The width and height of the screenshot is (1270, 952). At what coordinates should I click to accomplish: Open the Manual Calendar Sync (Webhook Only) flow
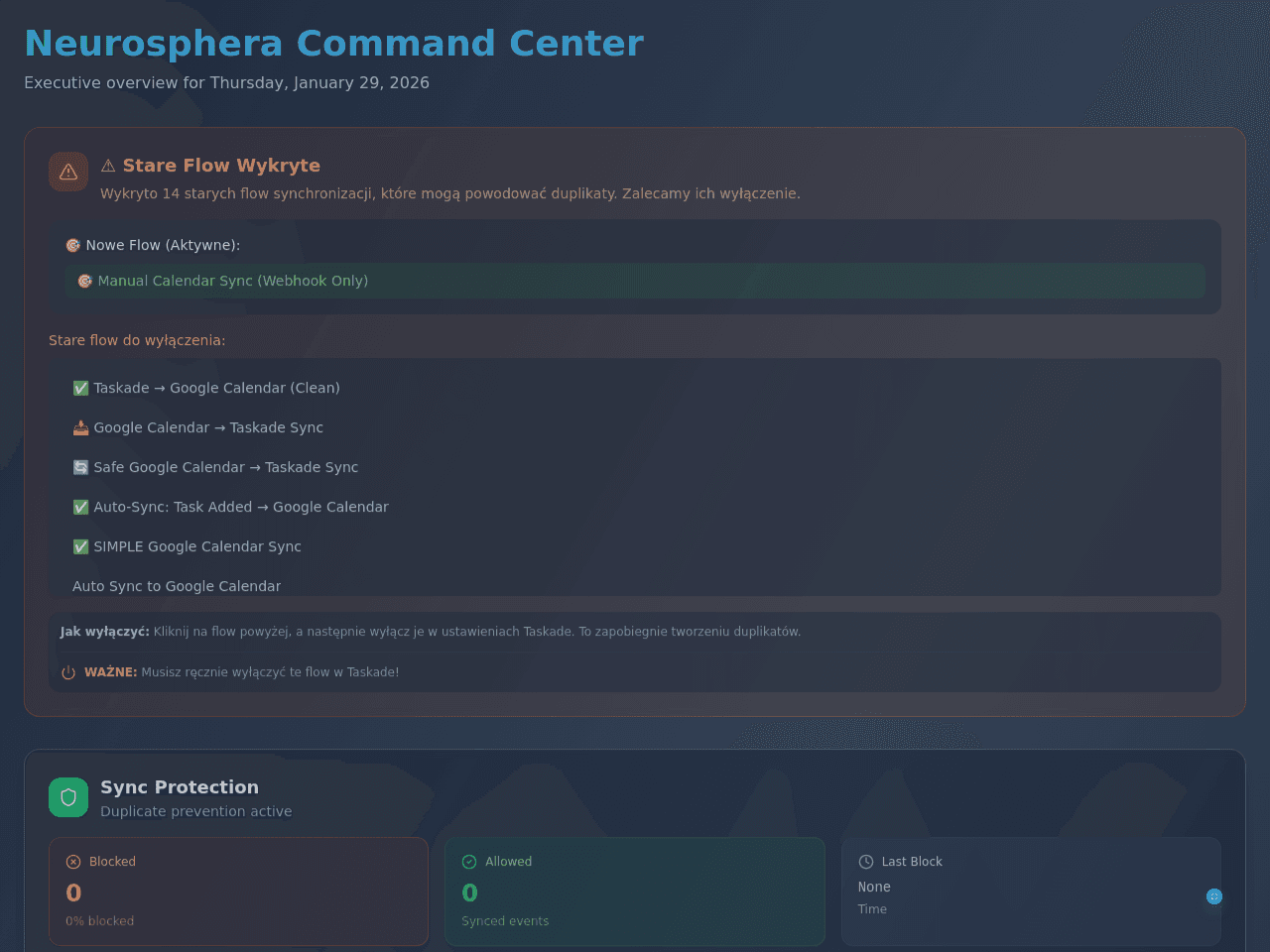[x=635, y=281]
